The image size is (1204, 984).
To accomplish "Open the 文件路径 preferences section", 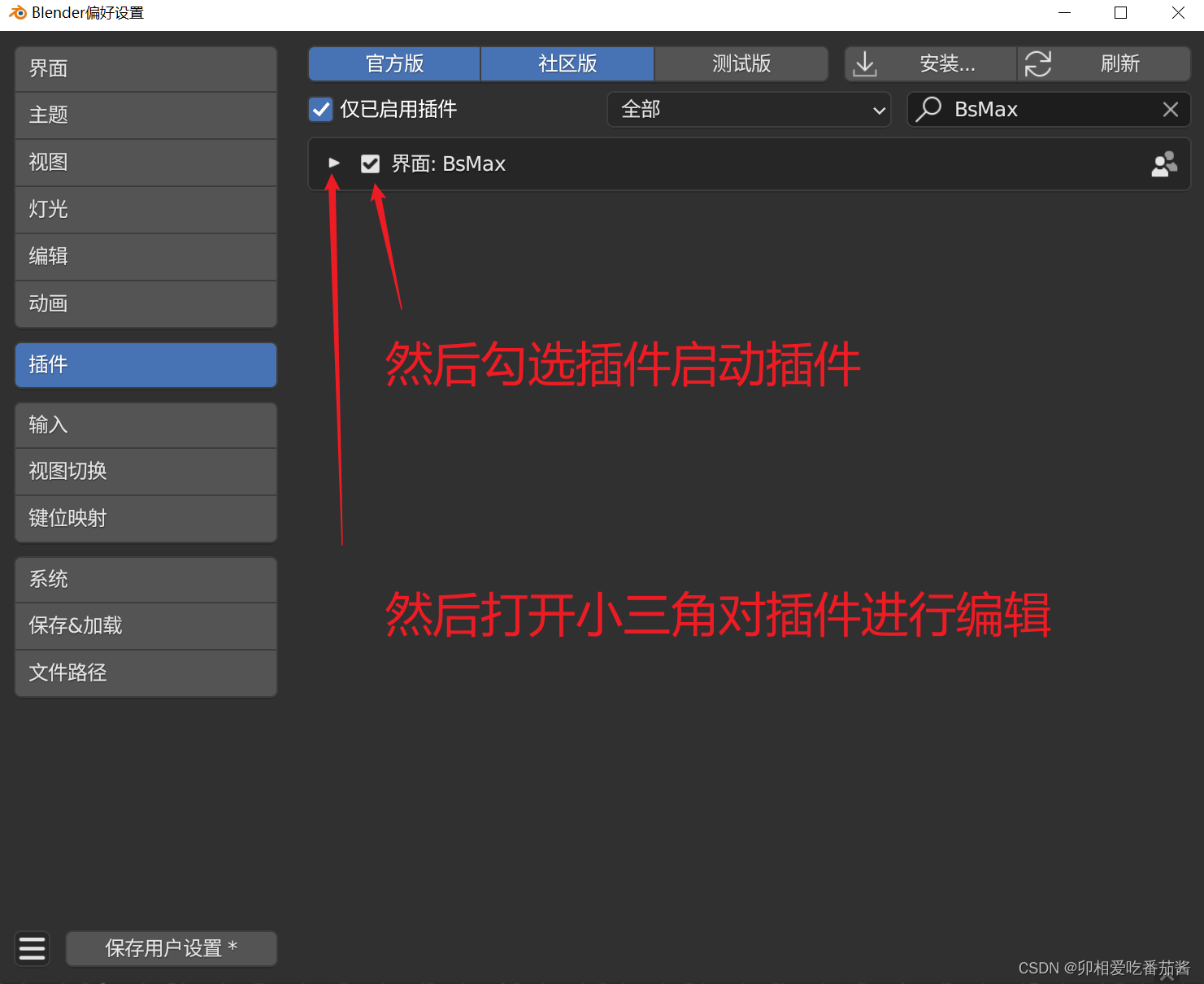I will [x=146, y=673].
